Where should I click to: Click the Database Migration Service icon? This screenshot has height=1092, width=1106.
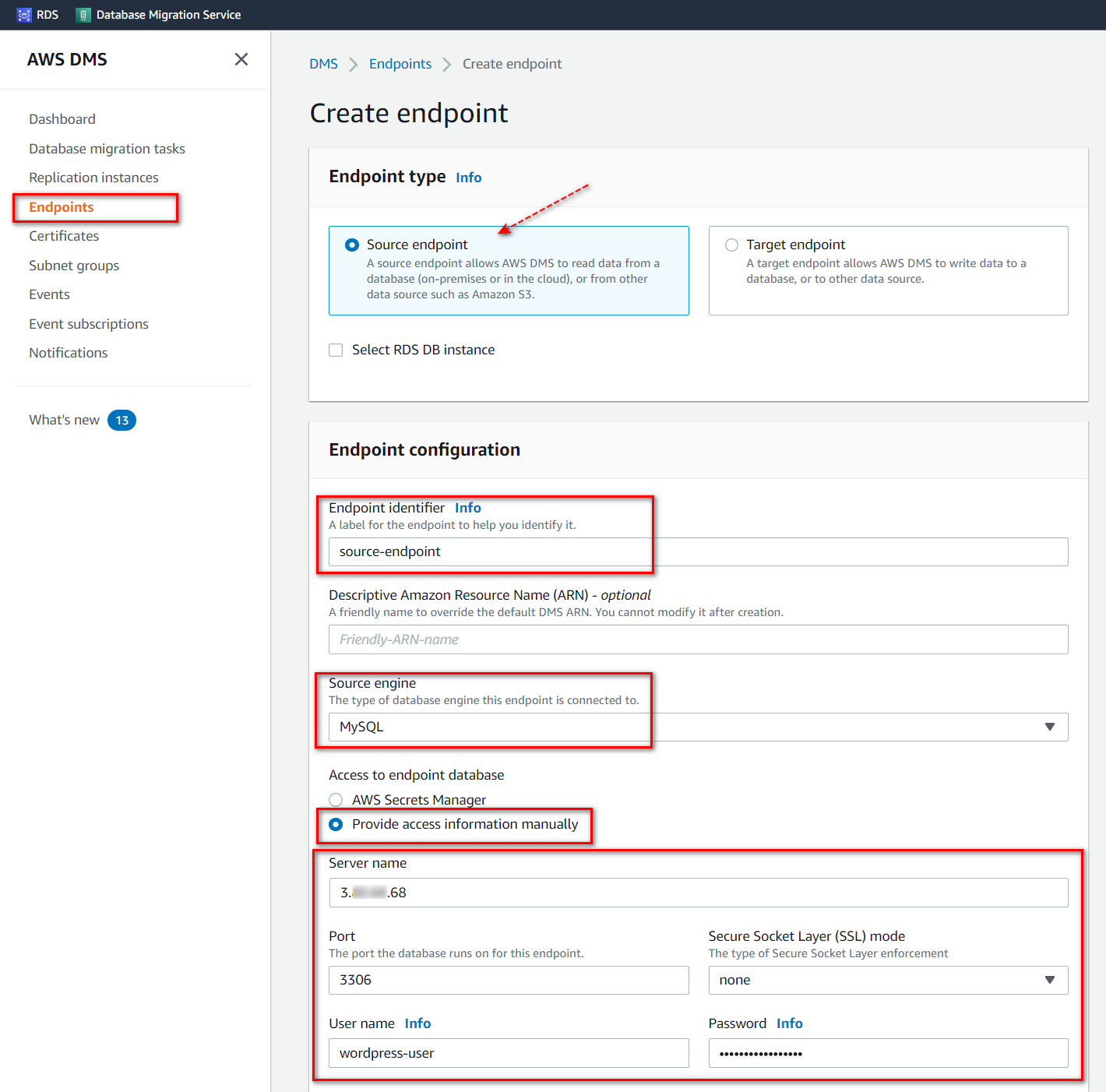pyautogui.click(x=83, y=15)
